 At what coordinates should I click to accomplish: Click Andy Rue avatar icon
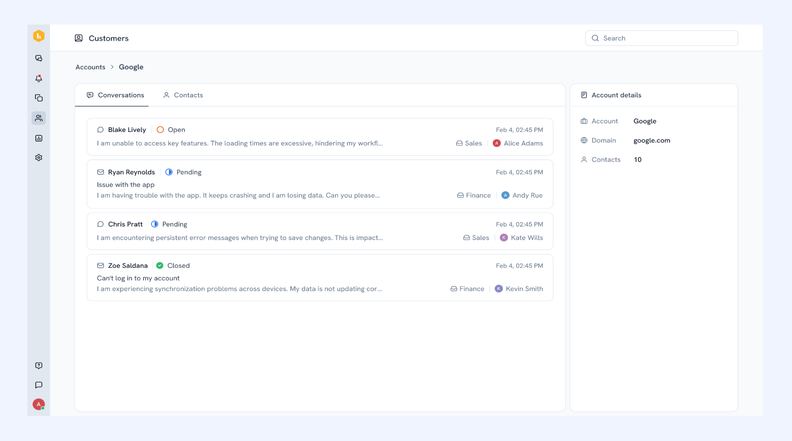coord(505,195)
